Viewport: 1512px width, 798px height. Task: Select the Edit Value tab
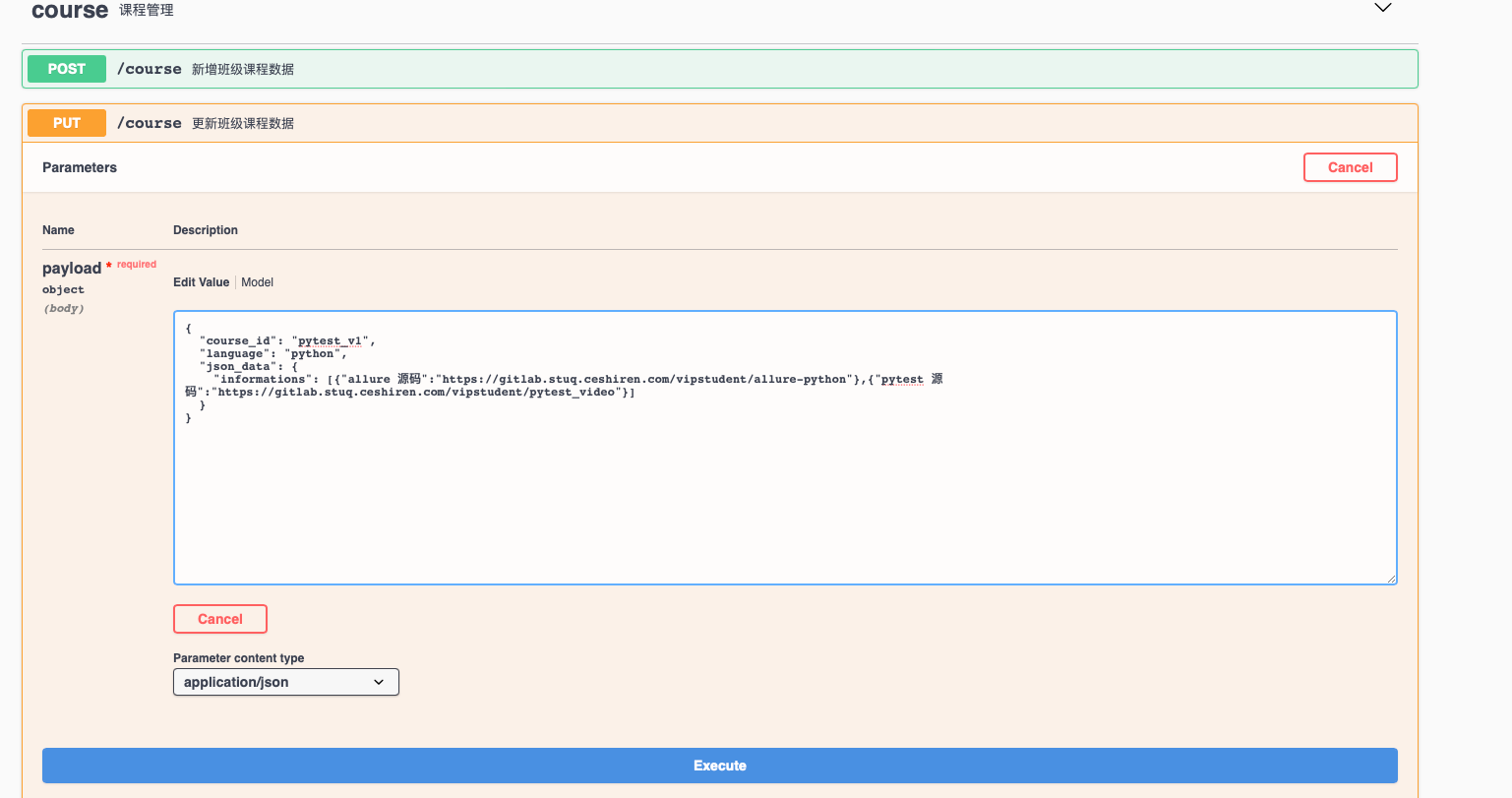coord(201,282)
